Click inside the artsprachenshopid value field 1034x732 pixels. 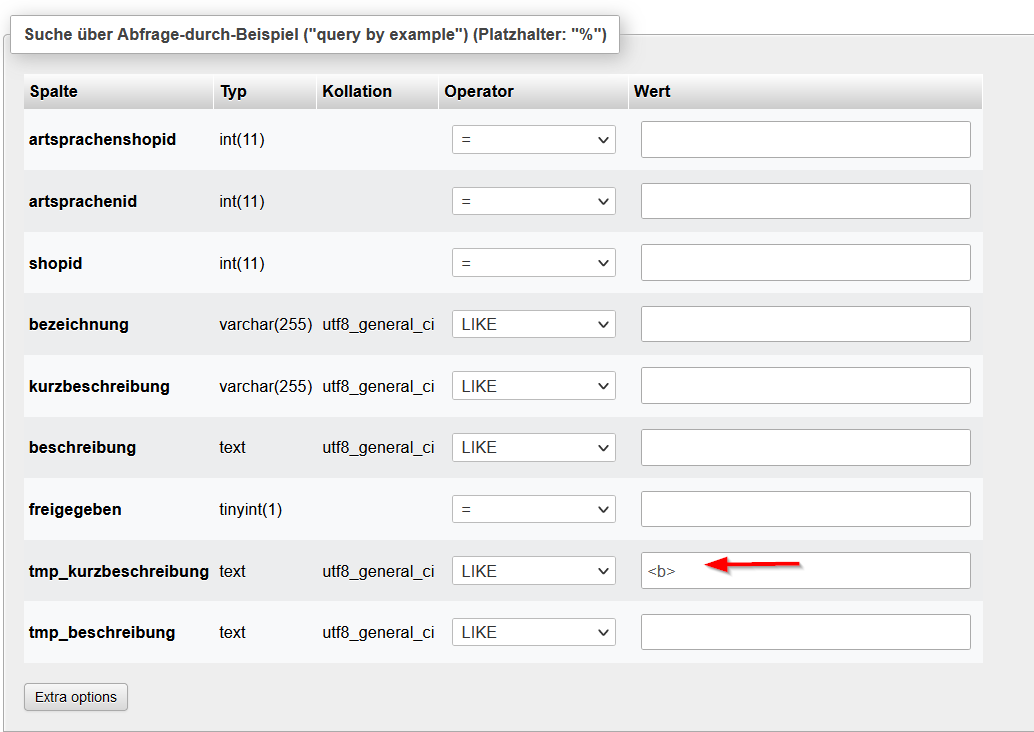pos(805,139)
